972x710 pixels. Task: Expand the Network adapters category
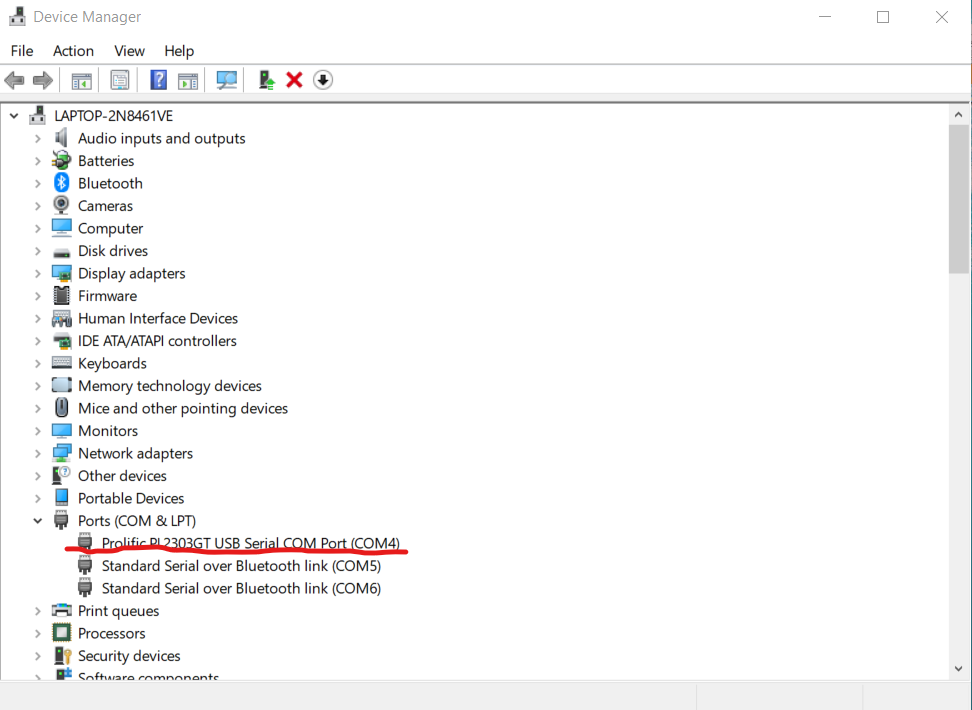pos(38,453)
